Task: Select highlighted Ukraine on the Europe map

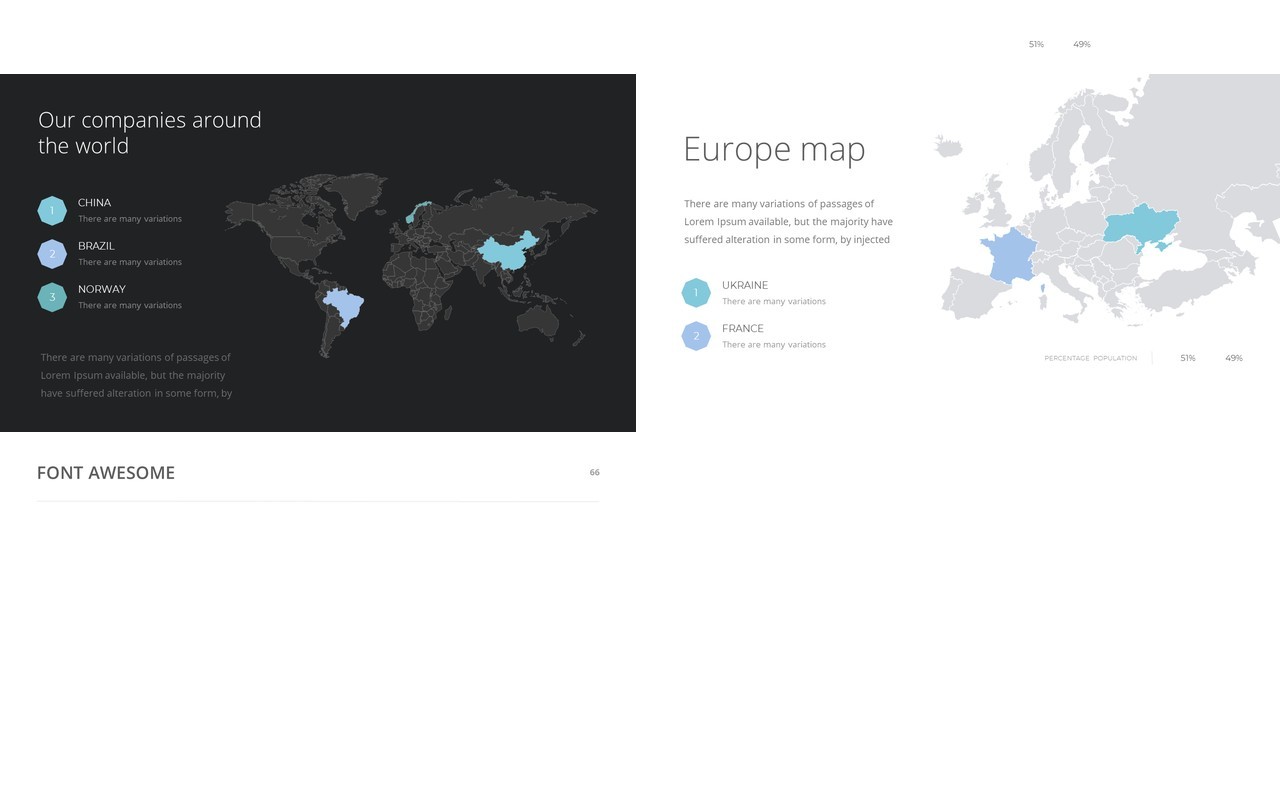Action: tap(1142, 227)
